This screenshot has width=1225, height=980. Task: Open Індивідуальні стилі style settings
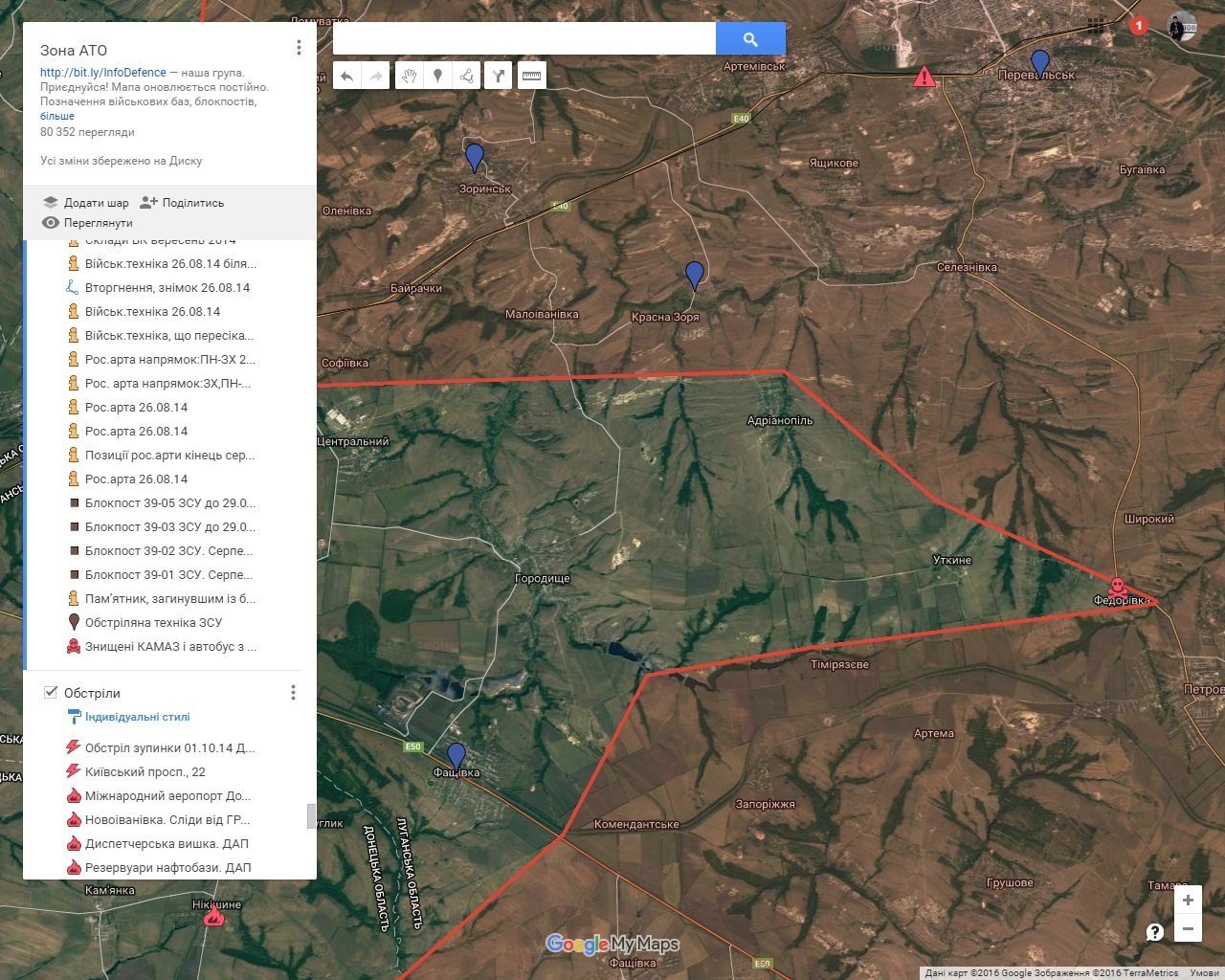coord(137,717)
